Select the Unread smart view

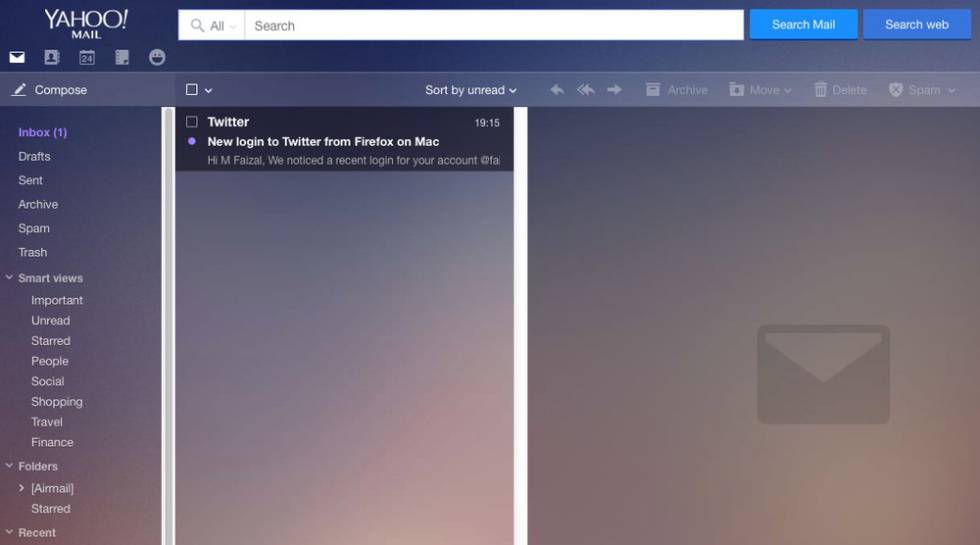(x=51, y=321)
